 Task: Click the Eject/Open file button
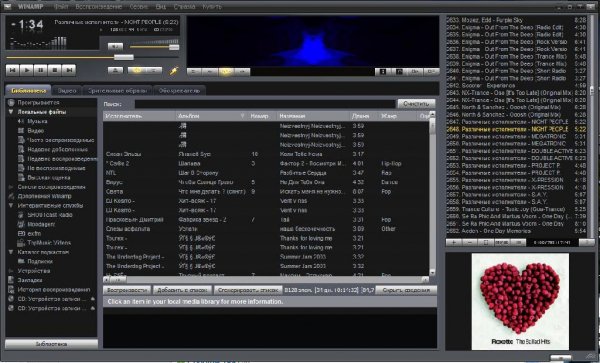coord(115,70)
